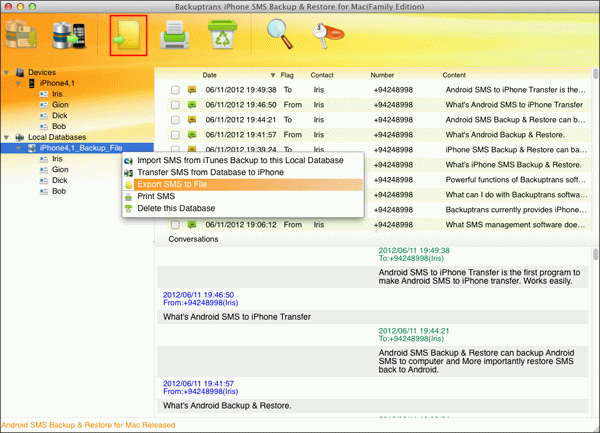Viewport: 600px width, 433px height.
Task: Sort by the Number column header
Action: tap(382, 75)
